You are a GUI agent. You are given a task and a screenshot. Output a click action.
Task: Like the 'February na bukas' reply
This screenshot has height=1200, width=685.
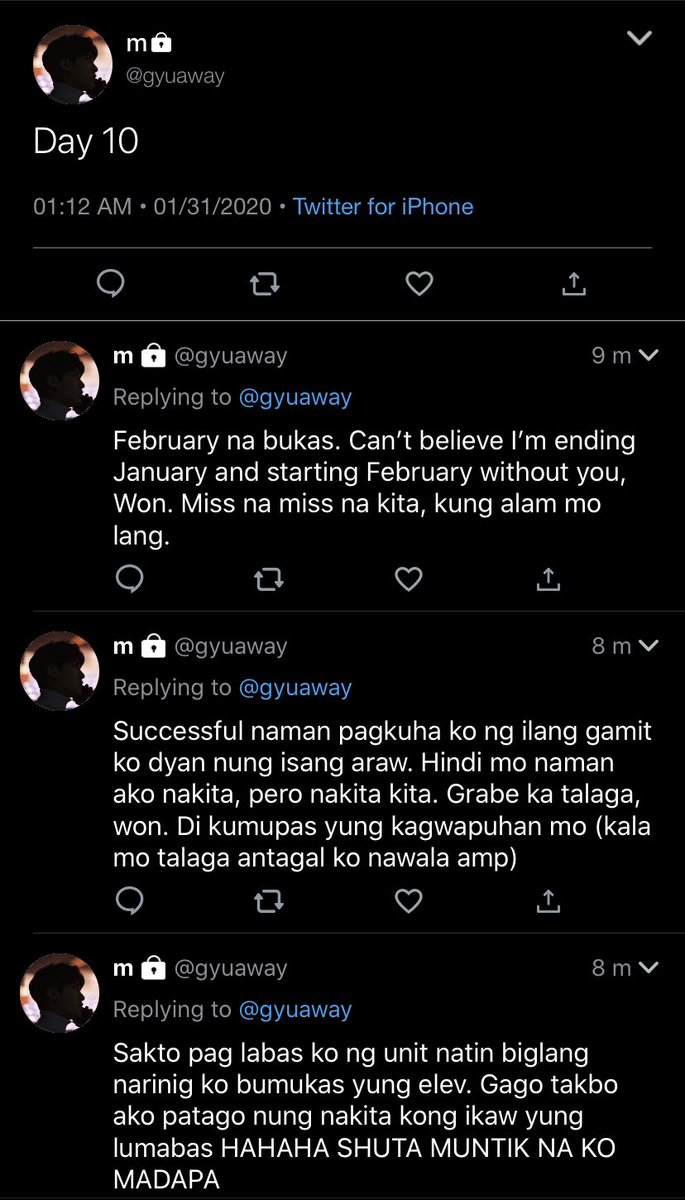point(408,578)
